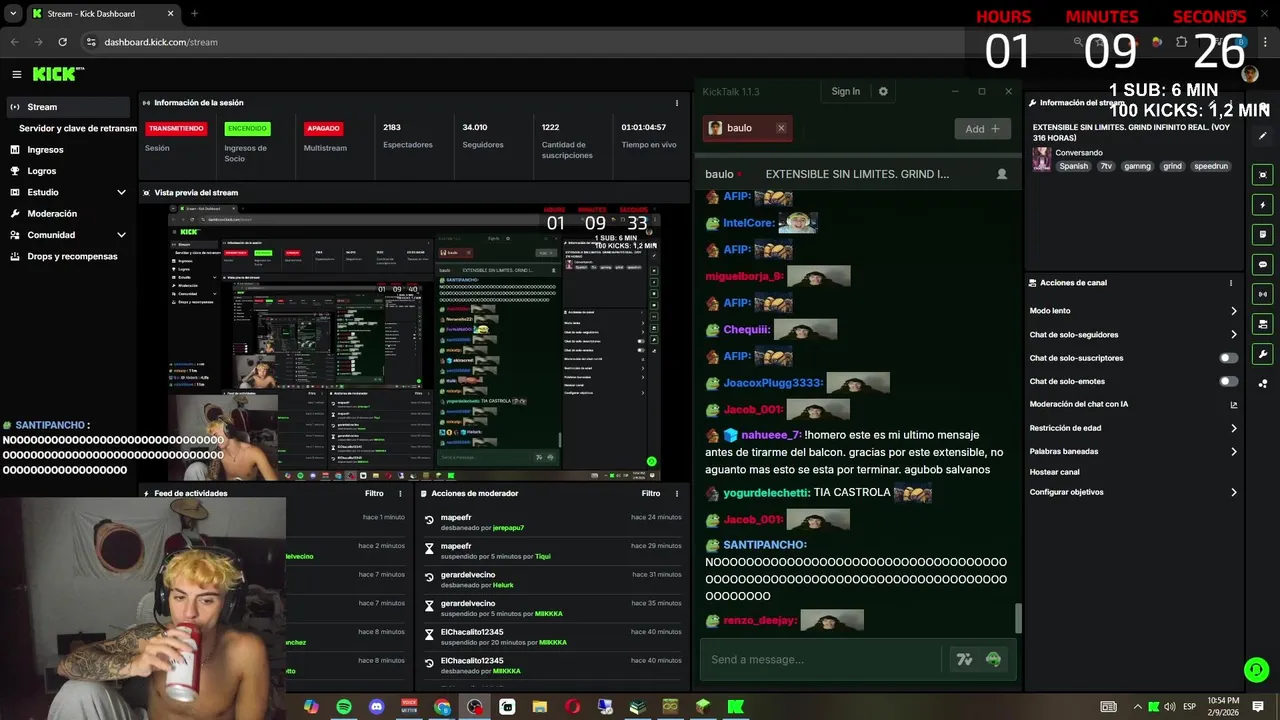
Task: Open Spotify from the taskbar
Action: click(x=344, y=707)
